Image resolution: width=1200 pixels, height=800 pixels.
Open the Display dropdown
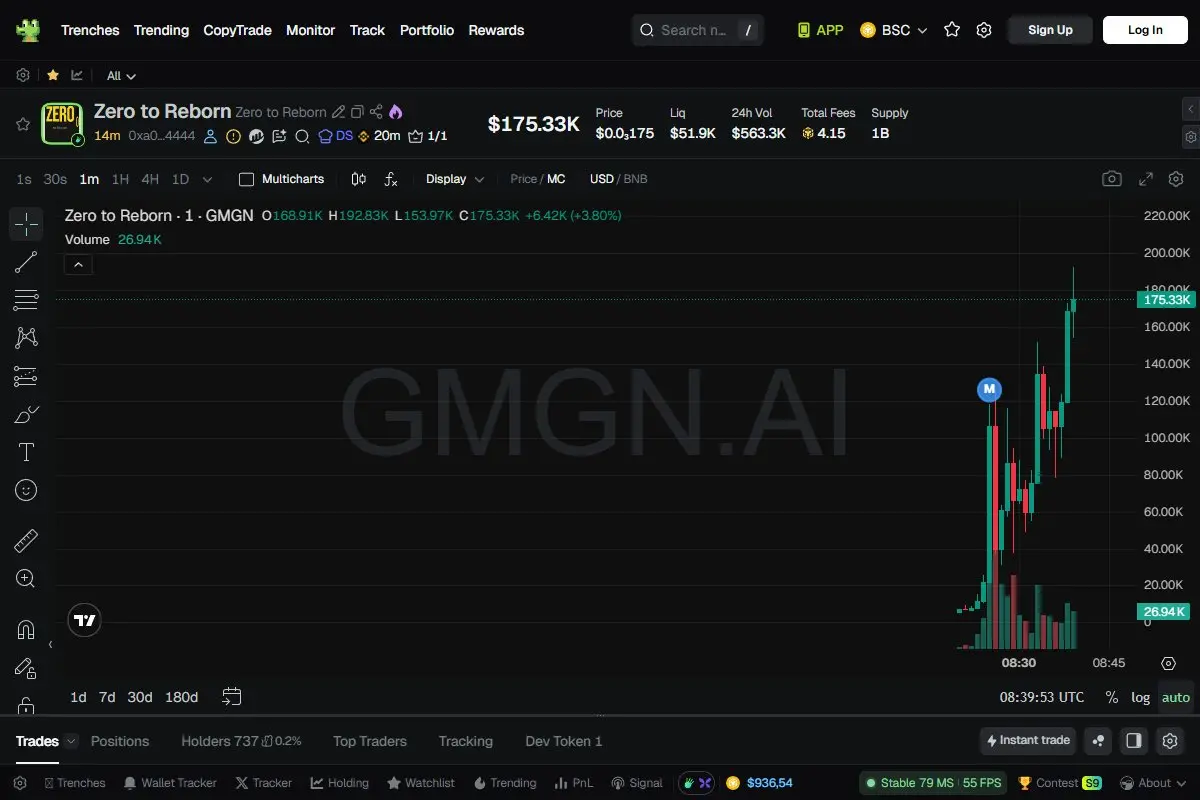click(455, 179)
